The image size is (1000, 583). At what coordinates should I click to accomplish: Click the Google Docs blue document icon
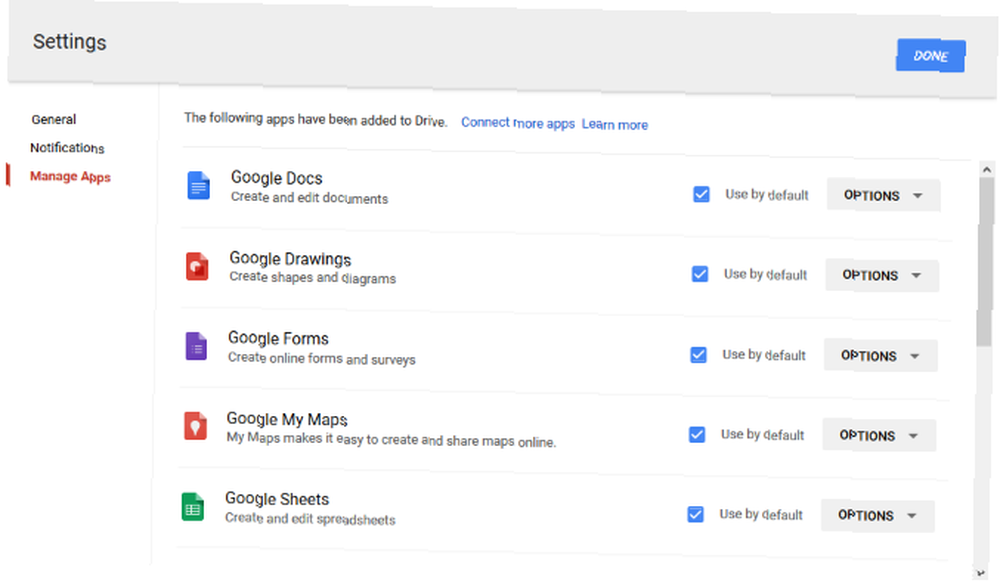tap(198, 186)
